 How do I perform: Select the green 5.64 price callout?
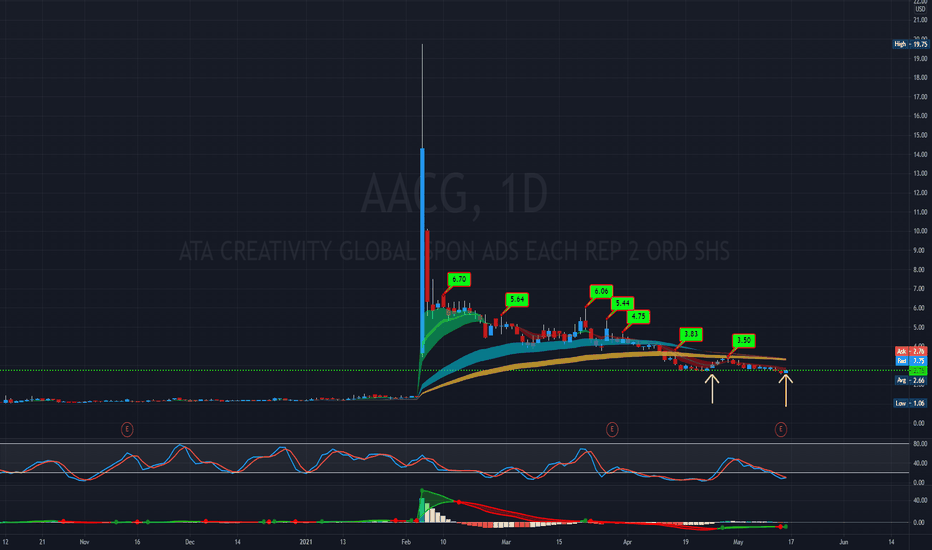click(517, 299)
